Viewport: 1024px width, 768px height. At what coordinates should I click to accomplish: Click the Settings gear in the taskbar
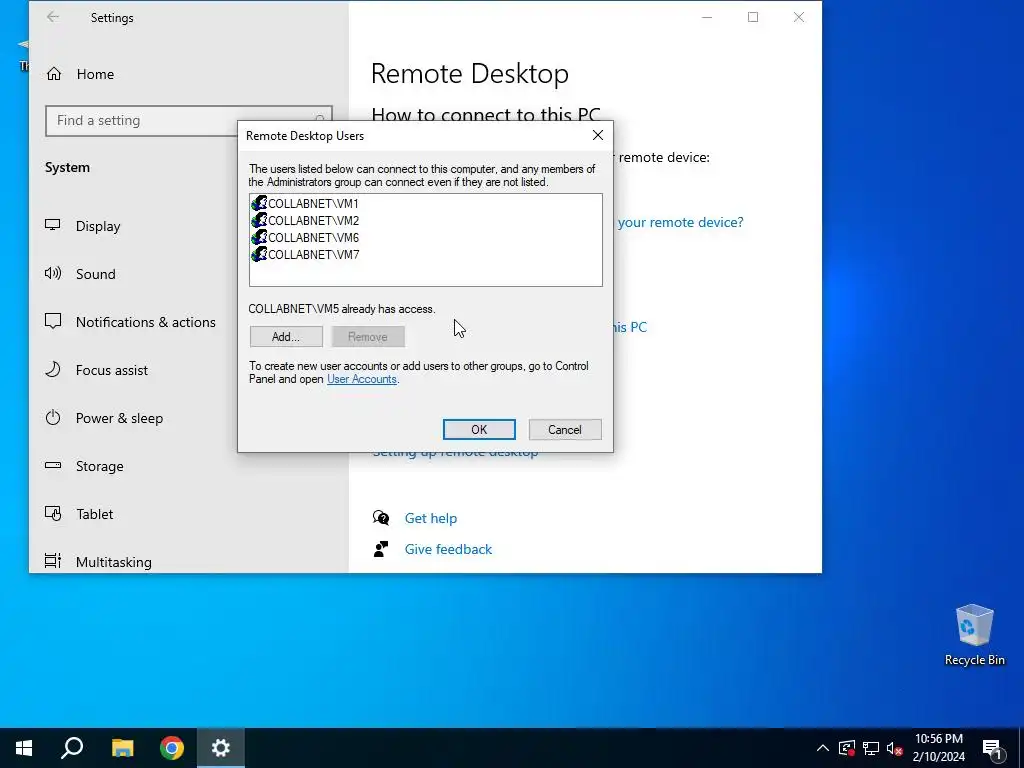[x=221, y=748]
